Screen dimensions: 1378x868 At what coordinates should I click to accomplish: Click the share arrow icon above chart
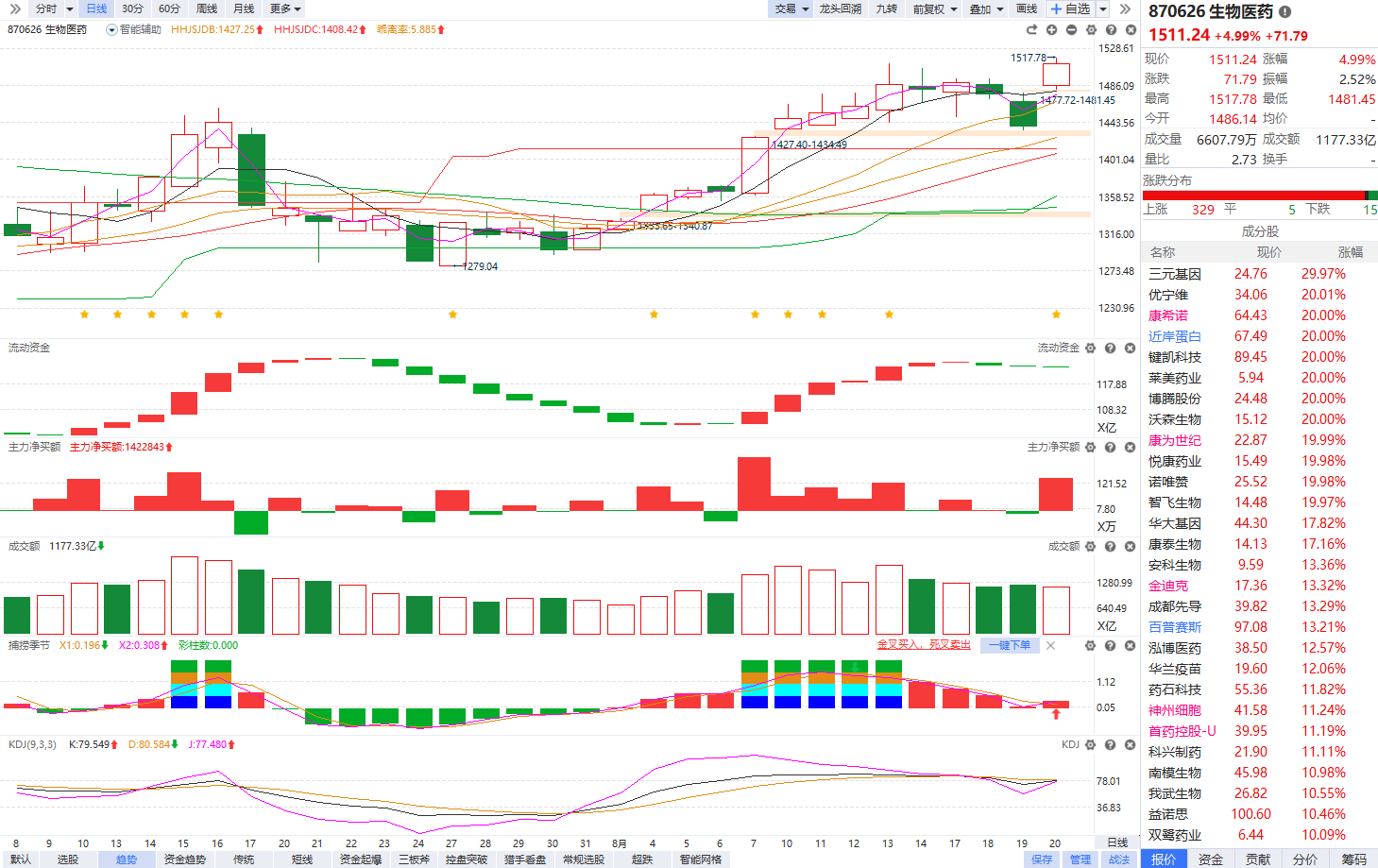click(1031, 30)
